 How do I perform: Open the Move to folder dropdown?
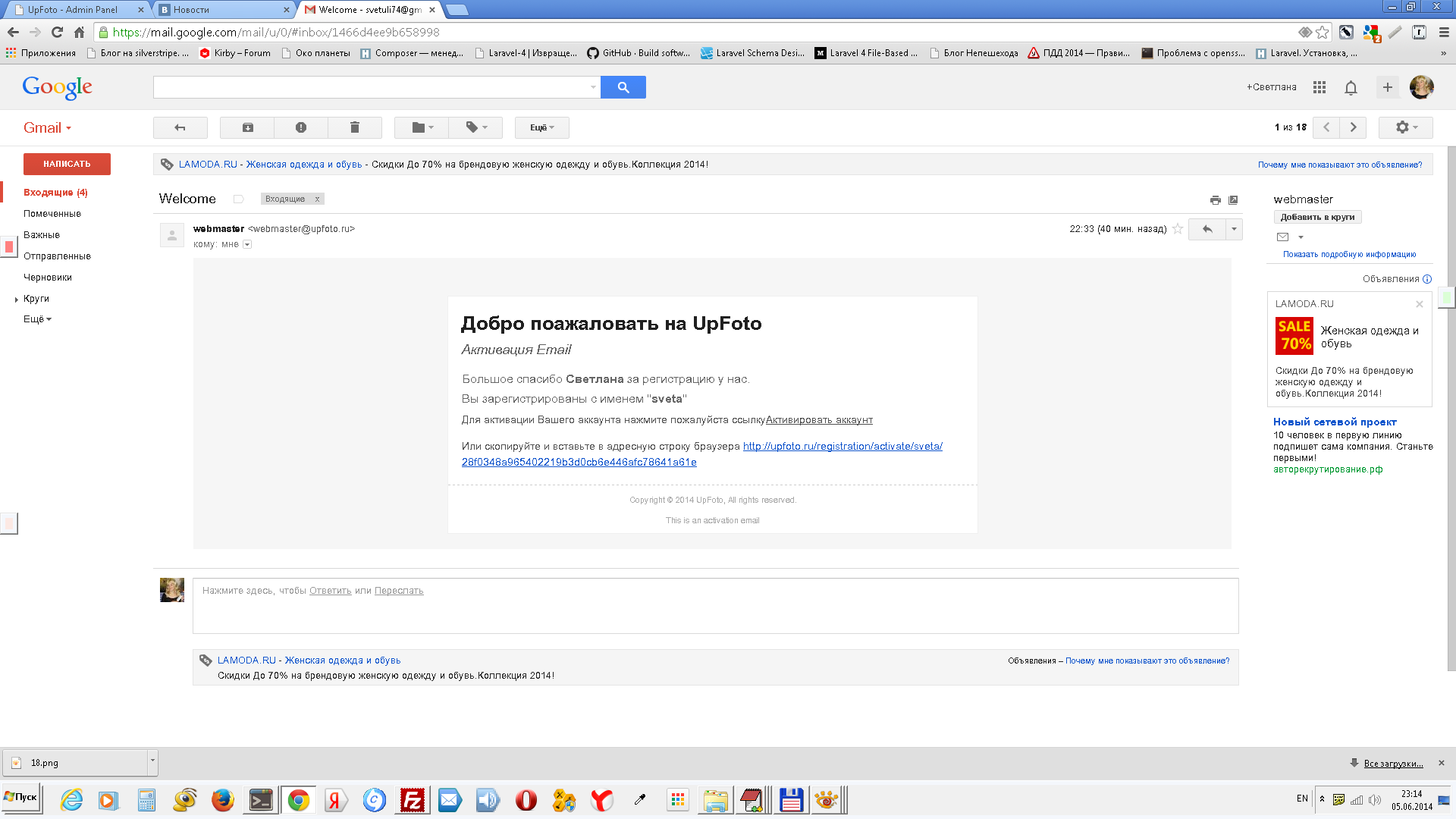click(422, 127)
